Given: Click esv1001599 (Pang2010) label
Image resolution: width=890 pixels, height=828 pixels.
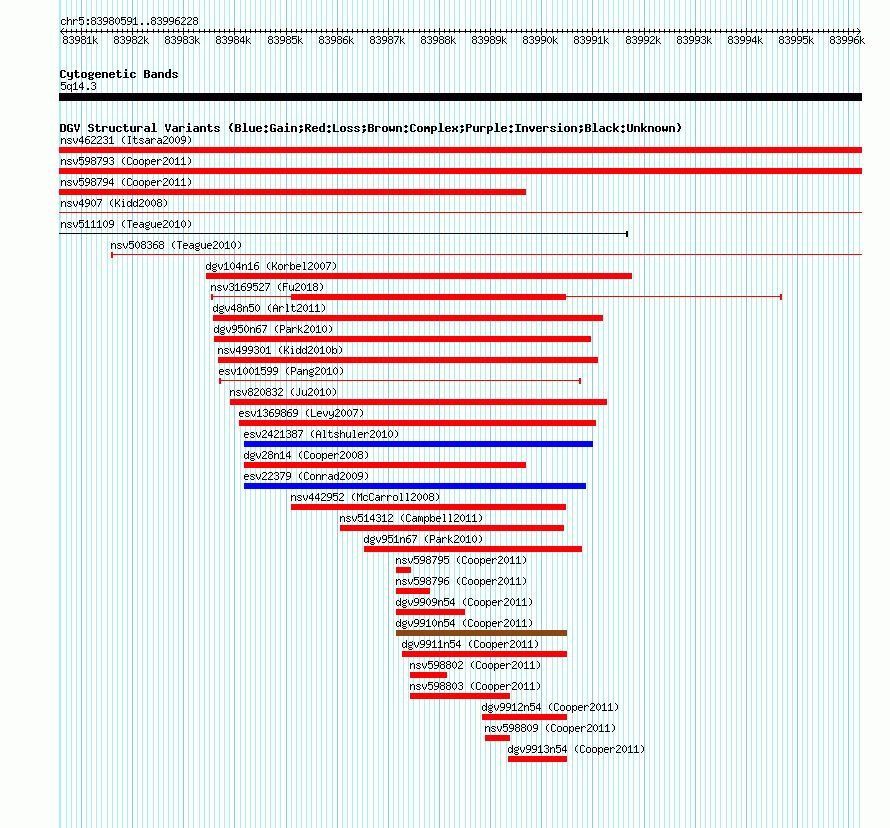Looking at the screenshot, I should pos(281,371).
